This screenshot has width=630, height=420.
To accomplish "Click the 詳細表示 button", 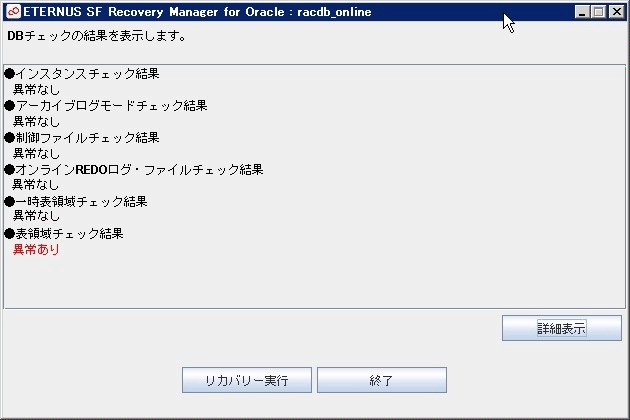I will 561,328.
